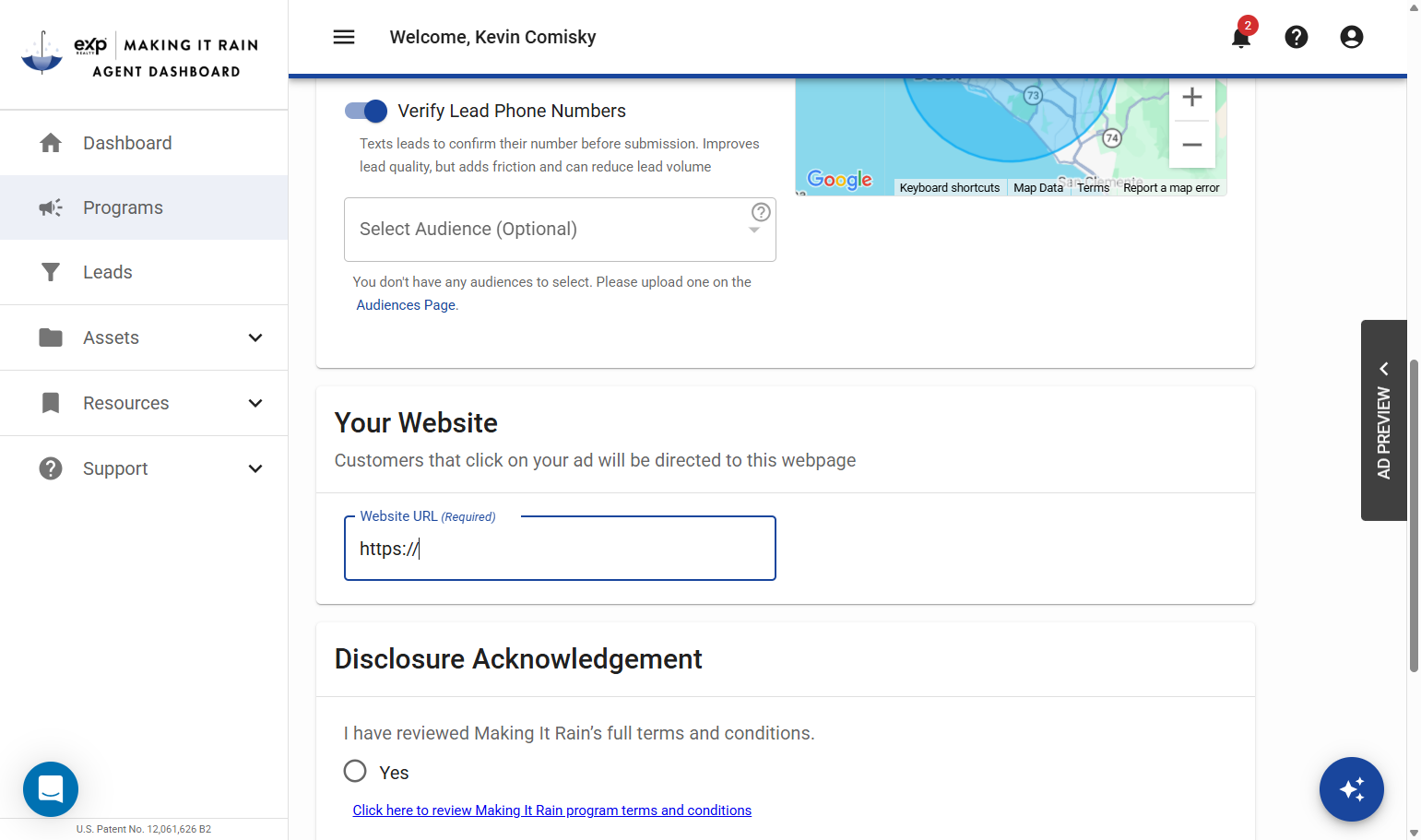Expand the Assets menu chevron
Screen dimensions: 1421x840
[255, 337]
